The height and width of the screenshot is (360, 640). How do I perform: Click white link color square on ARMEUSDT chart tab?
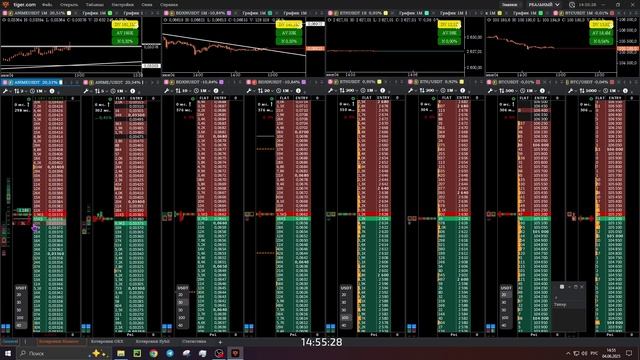click(69, 13)
